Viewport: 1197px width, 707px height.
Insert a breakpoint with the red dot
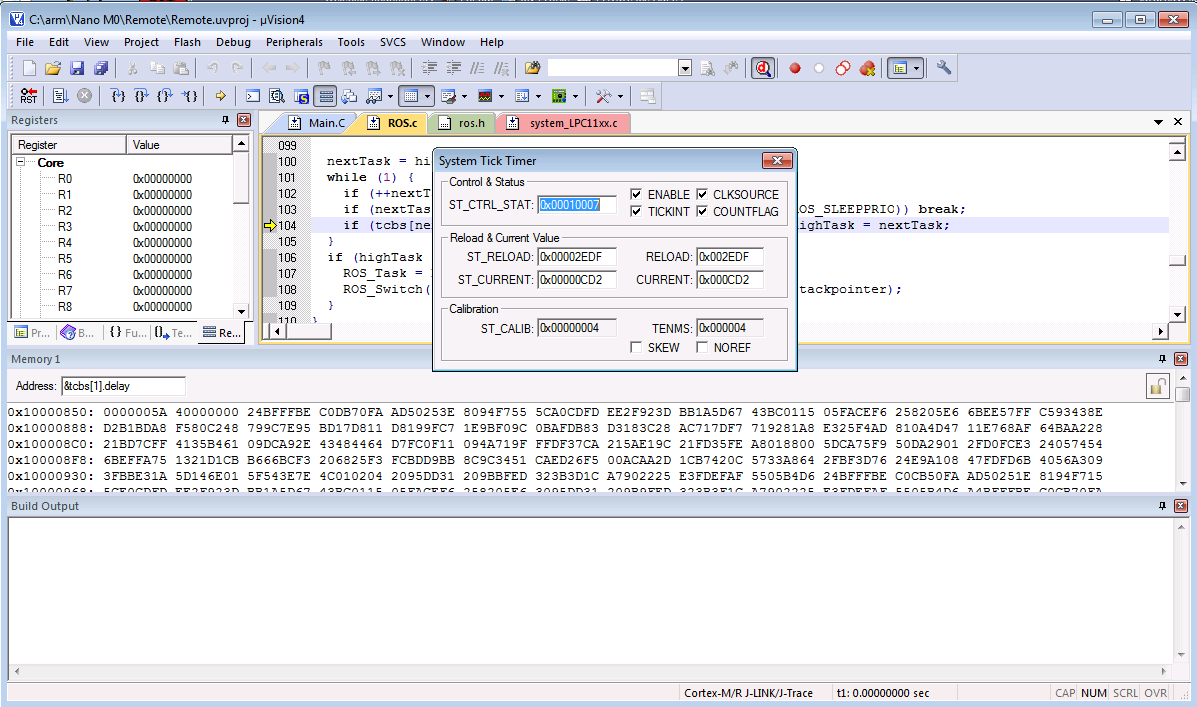(x=795, y=68)
